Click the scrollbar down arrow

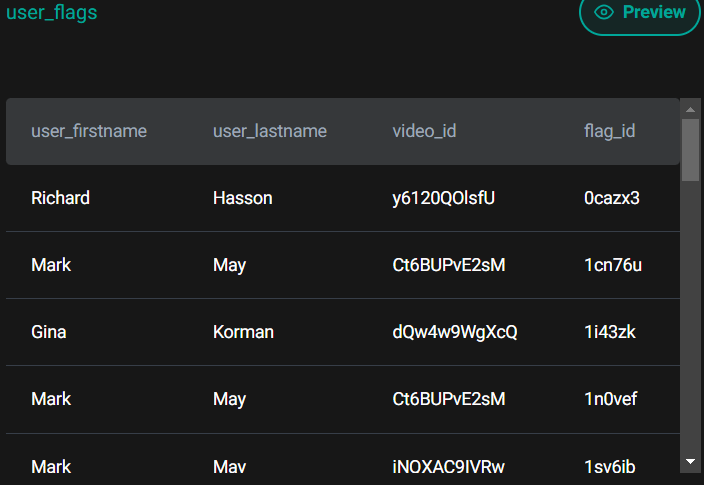click(x=690, y=461)
